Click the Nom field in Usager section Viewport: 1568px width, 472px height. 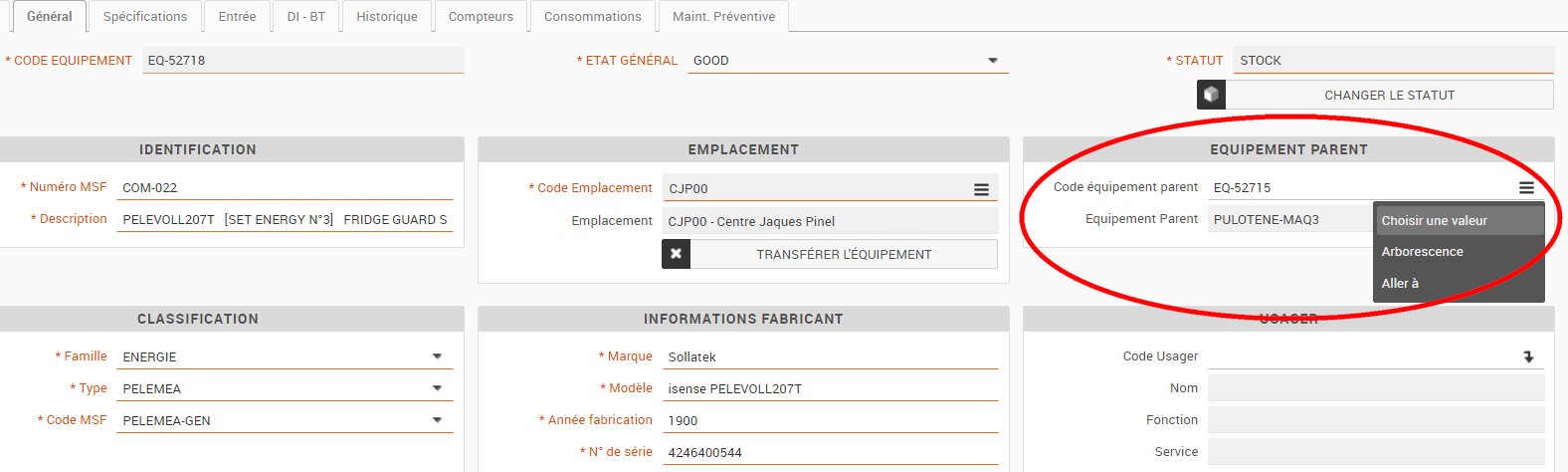click(x=1376, y=388)
